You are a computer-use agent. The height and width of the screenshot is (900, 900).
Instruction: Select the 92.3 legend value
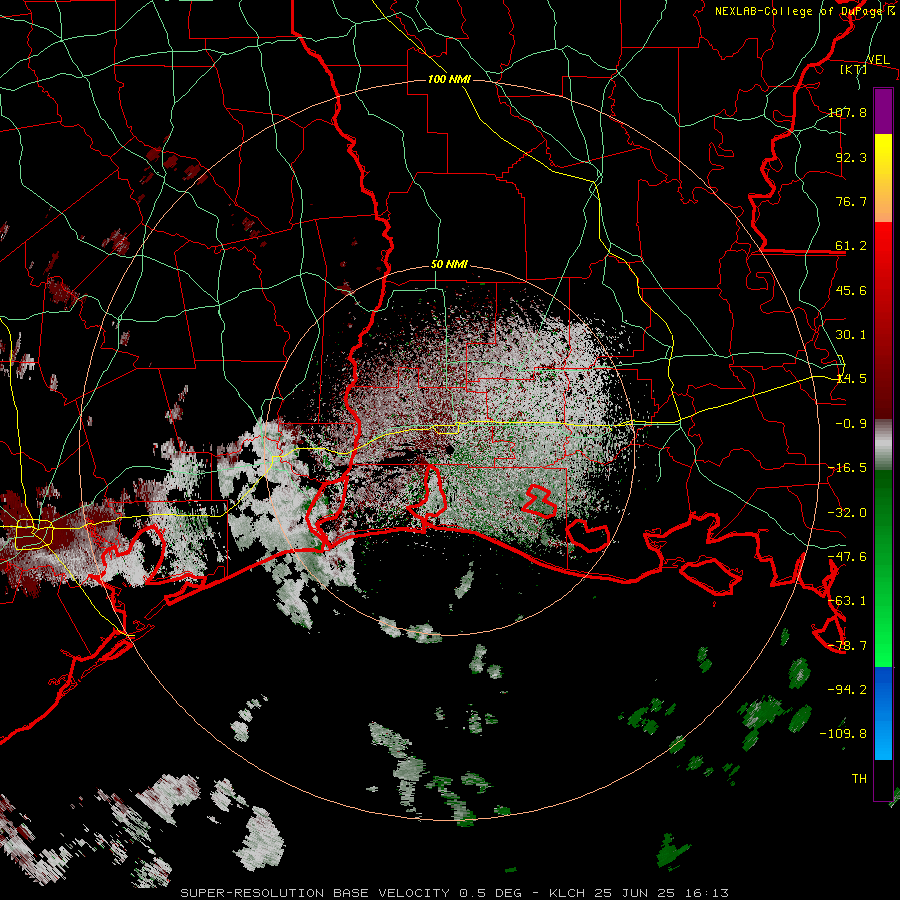851,157
